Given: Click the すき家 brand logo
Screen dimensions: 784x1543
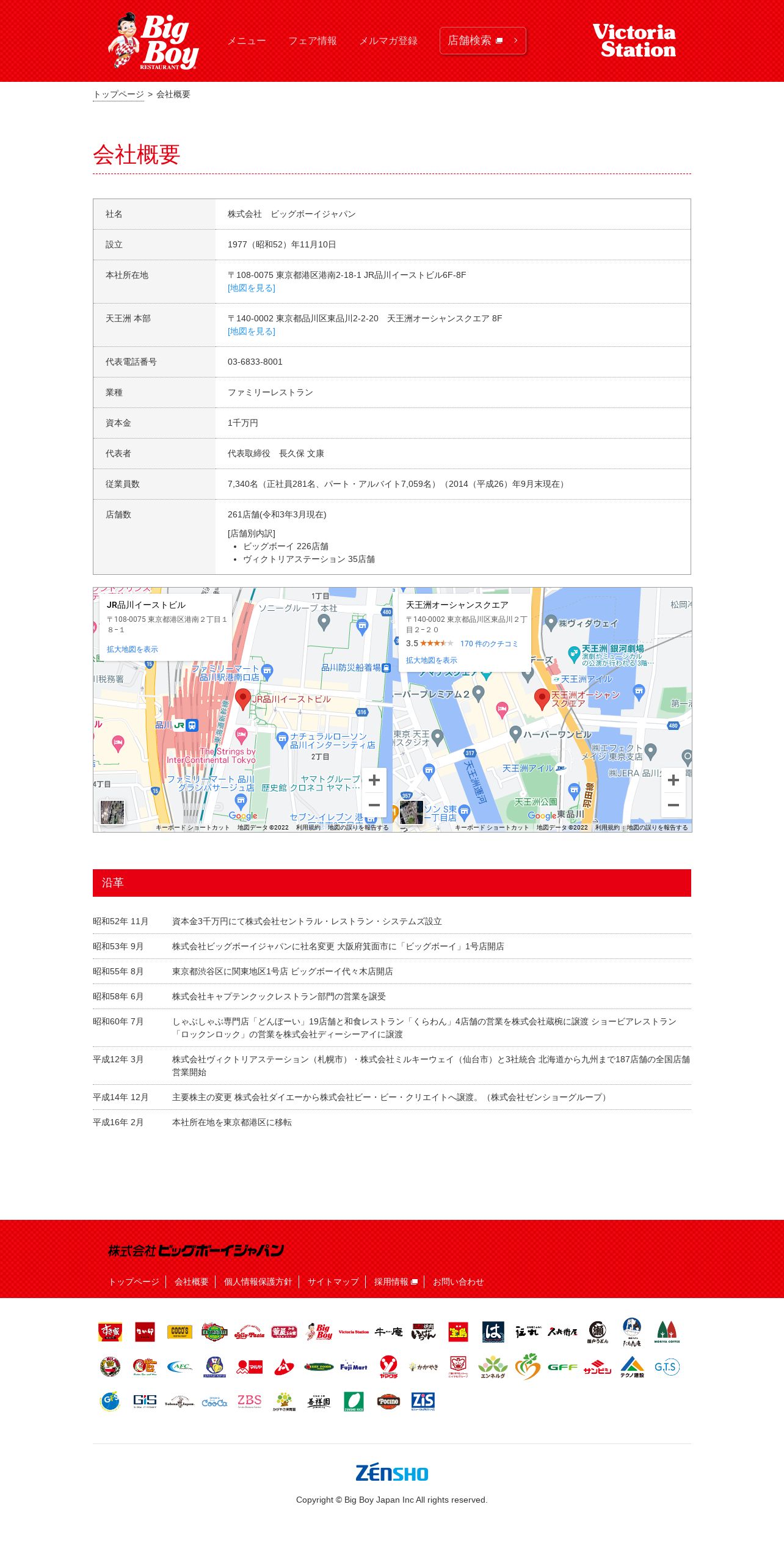Looking at the screenshot, I should click(111, 1332).
